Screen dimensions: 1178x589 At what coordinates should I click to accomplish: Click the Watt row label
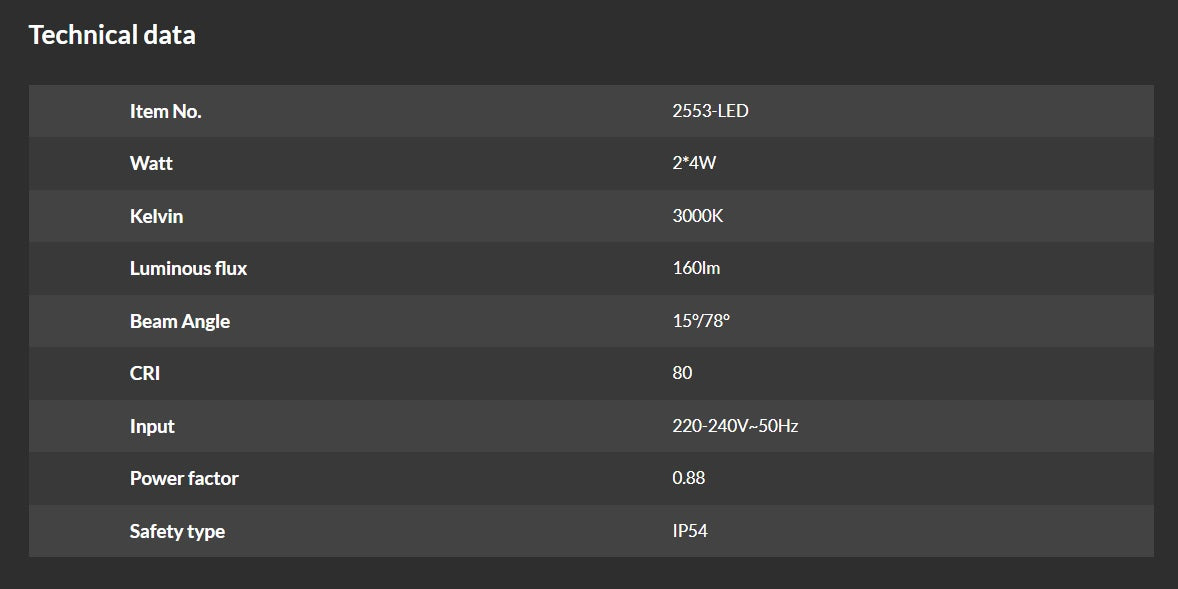click(151, 163)
